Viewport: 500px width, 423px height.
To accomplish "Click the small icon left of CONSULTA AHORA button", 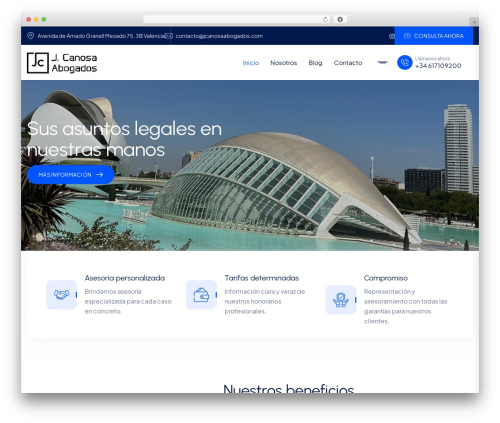I will [392, 36].
